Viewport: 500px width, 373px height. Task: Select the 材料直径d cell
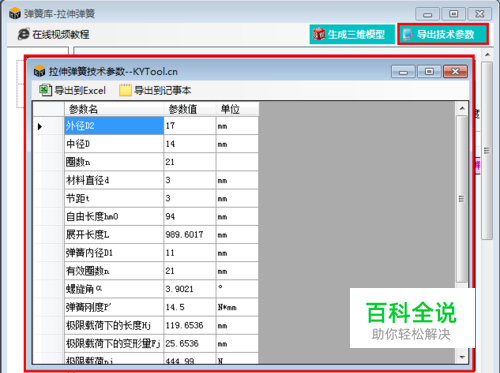click(114, 180)
